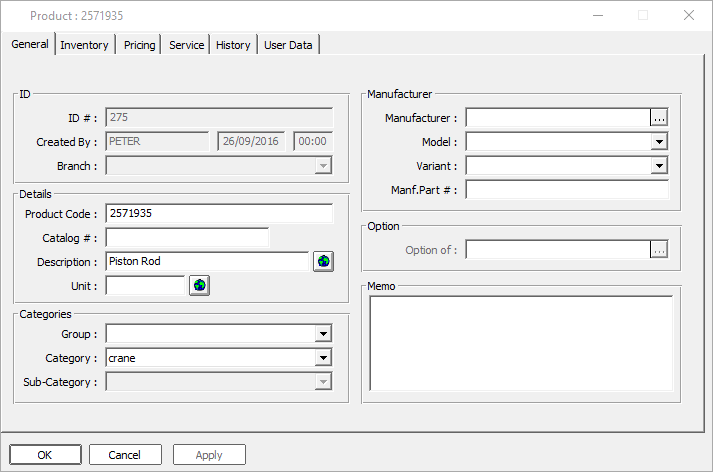Open Option of lookup ellipsis button
The image size is (713, 472).
659,250
